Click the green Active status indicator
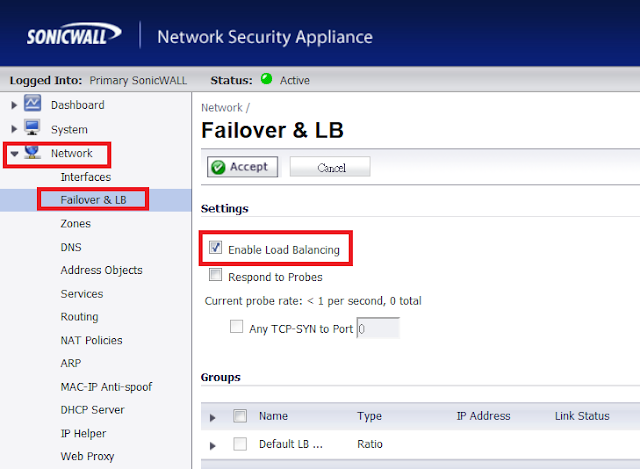 point(266,79)
